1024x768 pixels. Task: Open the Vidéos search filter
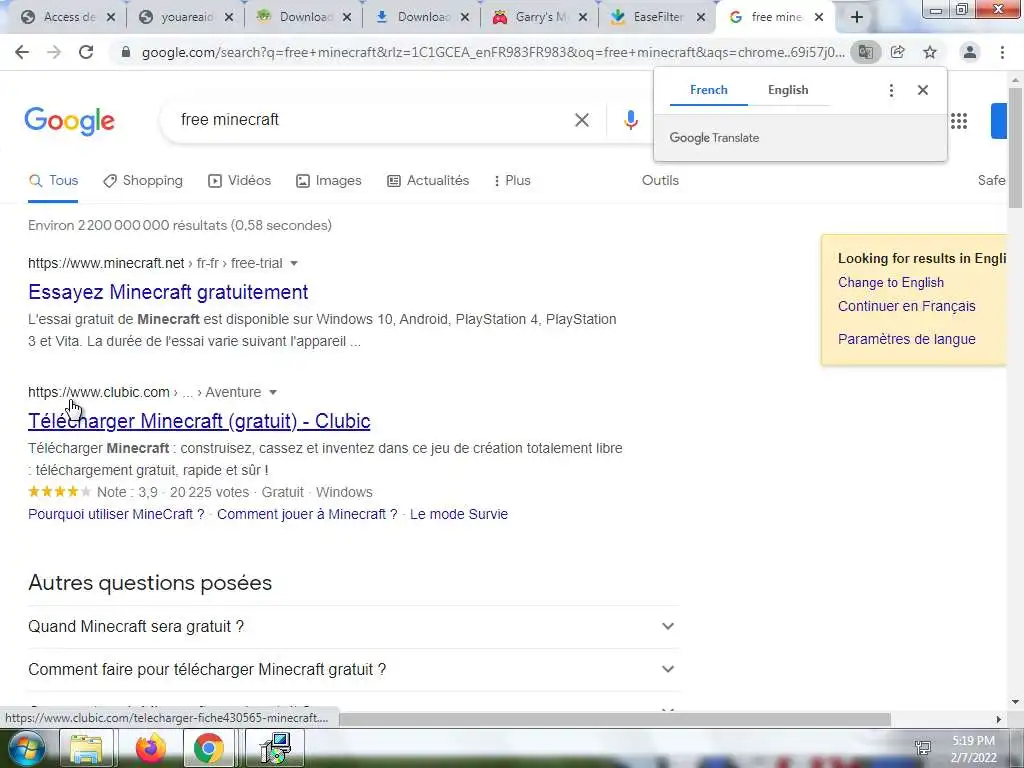click(240, 181)
